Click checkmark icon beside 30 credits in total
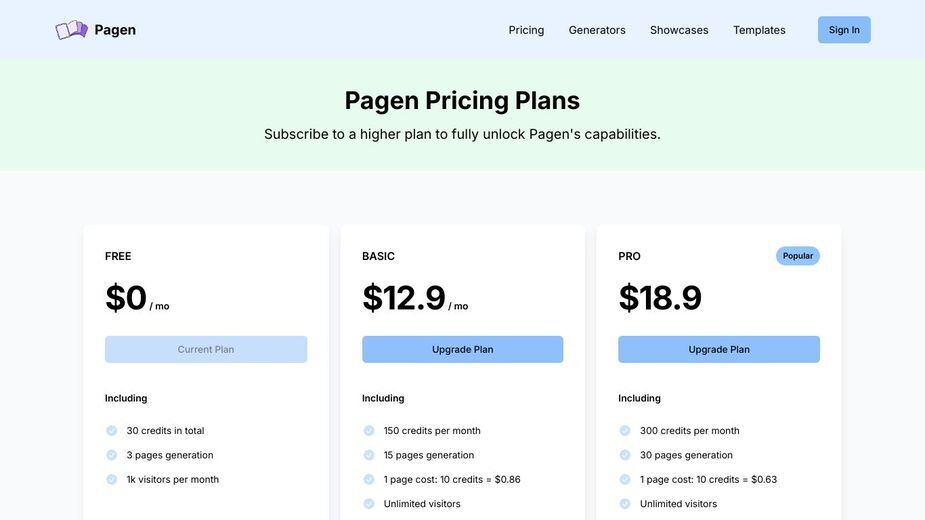This screenshot has height=520, width=925. coord(111,431)
